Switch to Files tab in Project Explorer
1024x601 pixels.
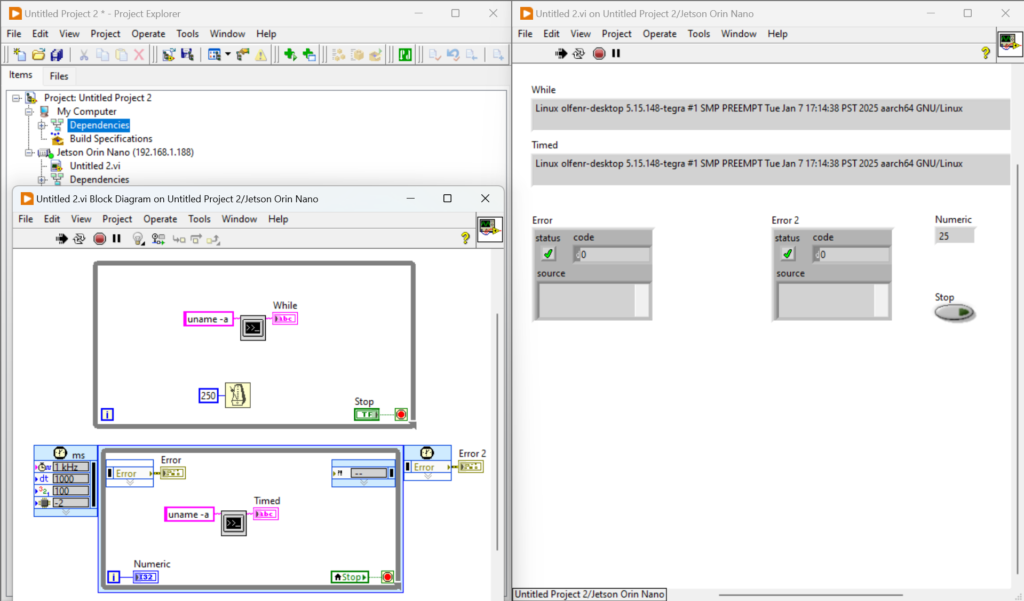point(59,76)
